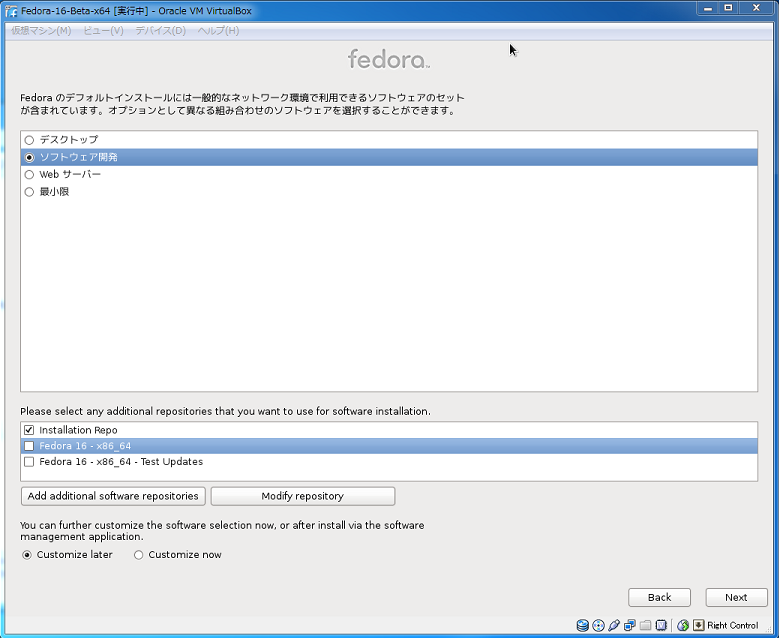
Task: Click the hard disk activity status icon
Action: pos(582,625)
